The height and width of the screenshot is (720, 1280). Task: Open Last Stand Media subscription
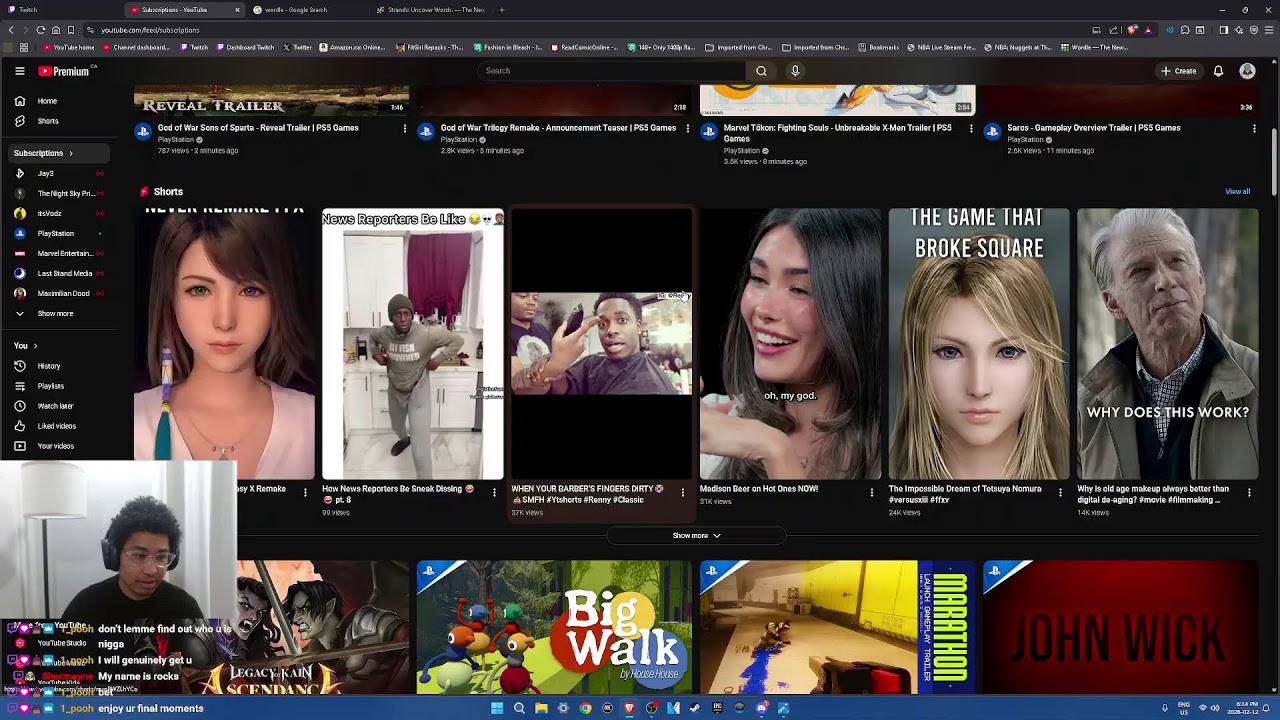(x=58, y=273)
